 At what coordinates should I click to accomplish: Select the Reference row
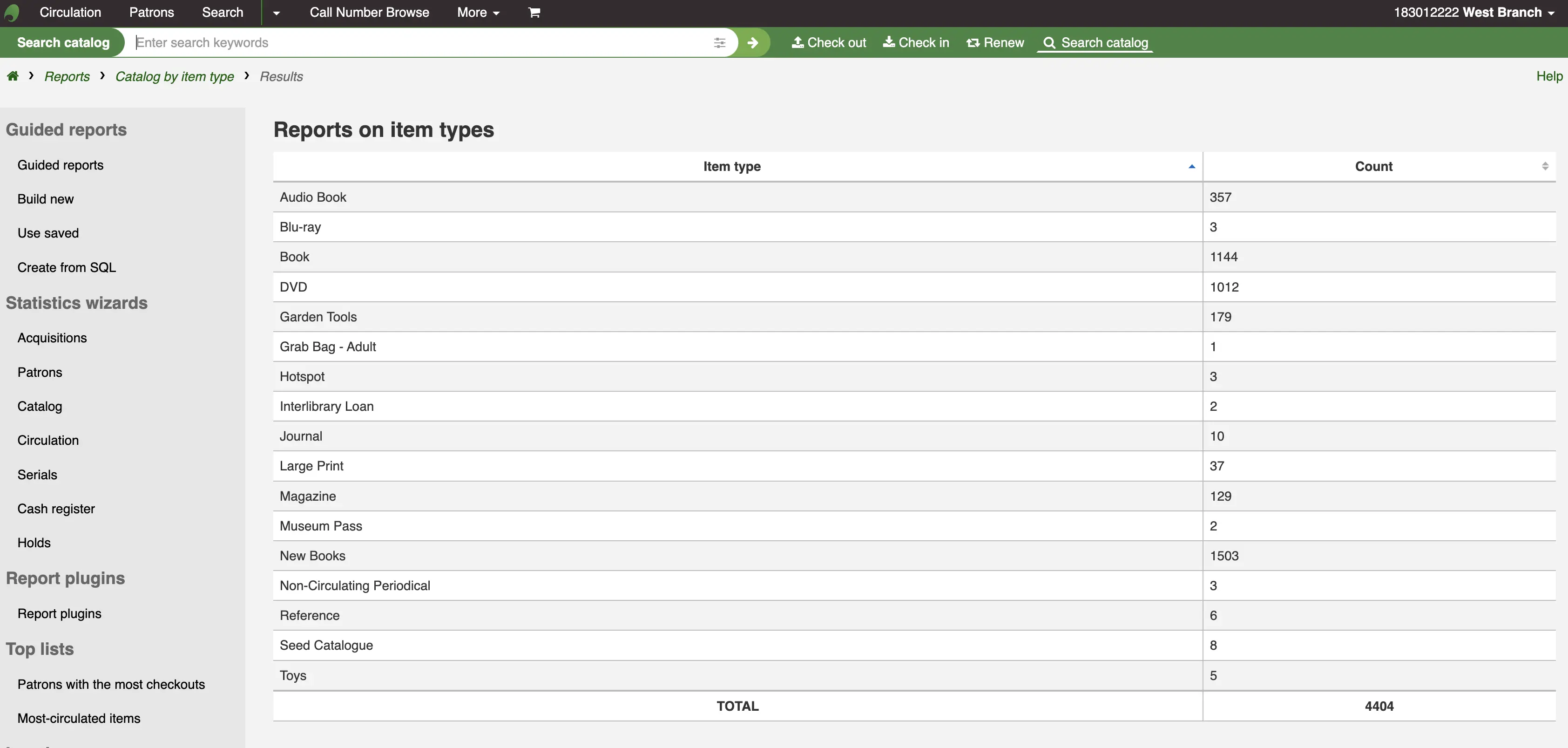(x=914, y=615)
